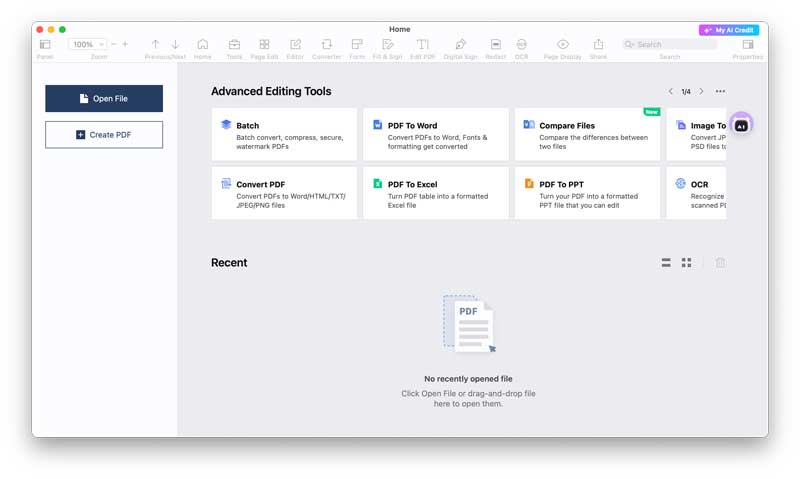Go to next page of editing tools
800x479 pixels.
click(x=701, y=92)
